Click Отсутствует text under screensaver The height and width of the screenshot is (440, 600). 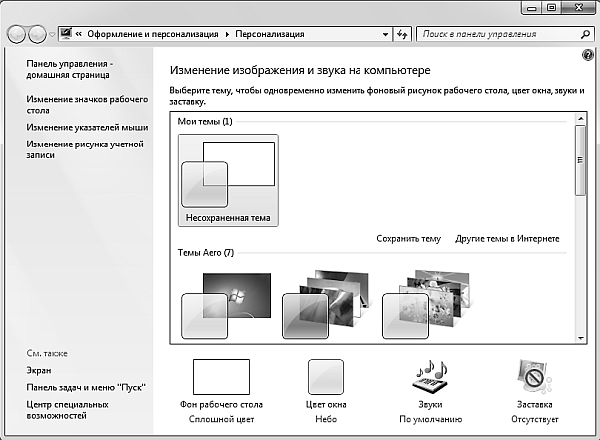pyautogui.click(x=535, y=419)
